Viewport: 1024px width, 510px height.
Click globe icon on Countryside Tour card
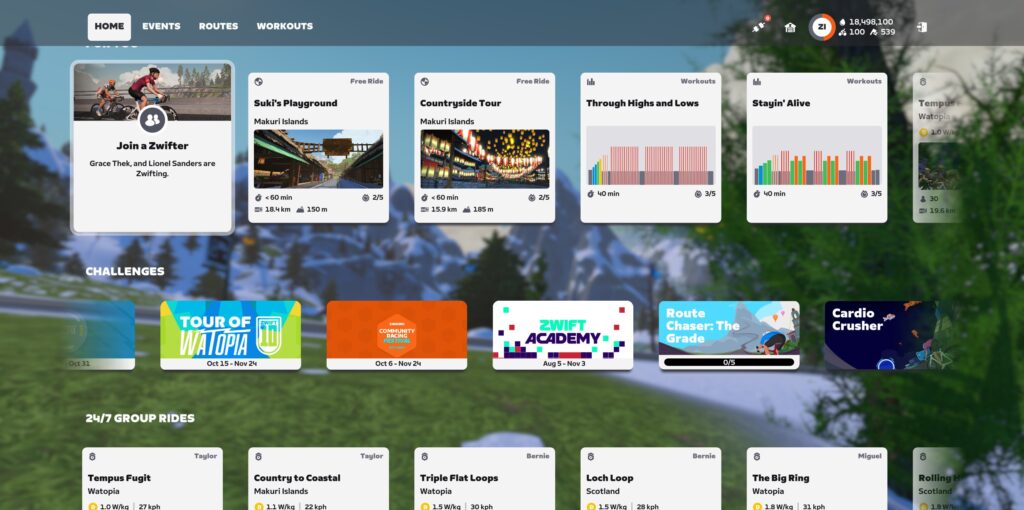424,82
